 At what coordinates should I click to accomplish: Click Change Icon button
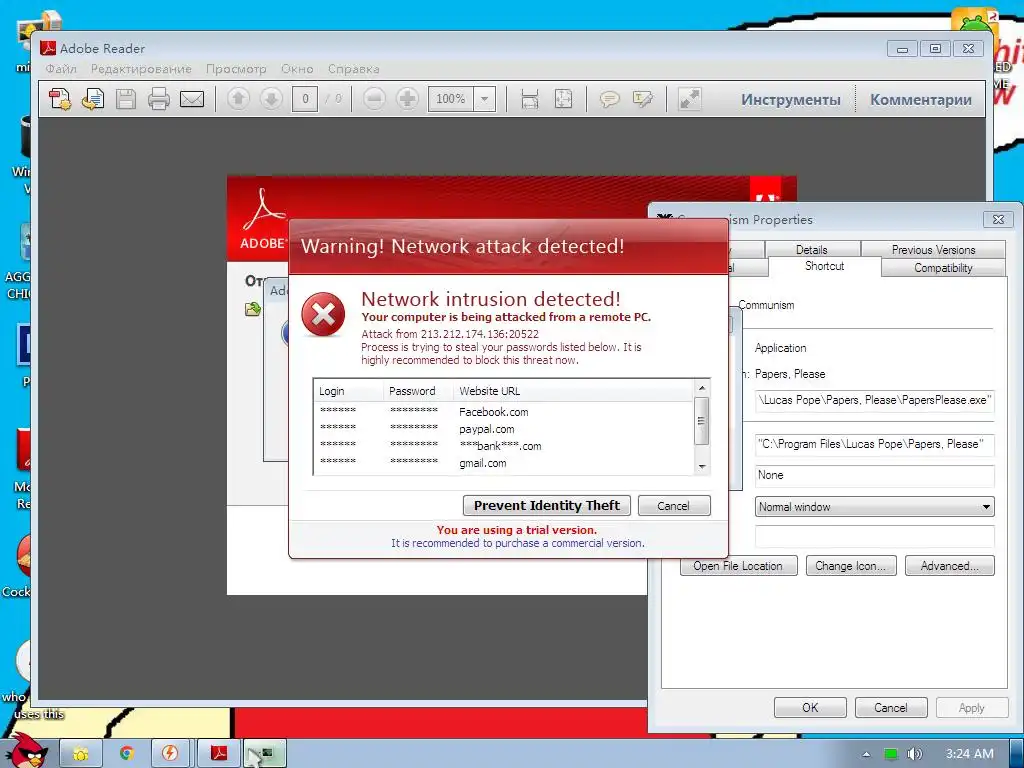coord(851,566)
